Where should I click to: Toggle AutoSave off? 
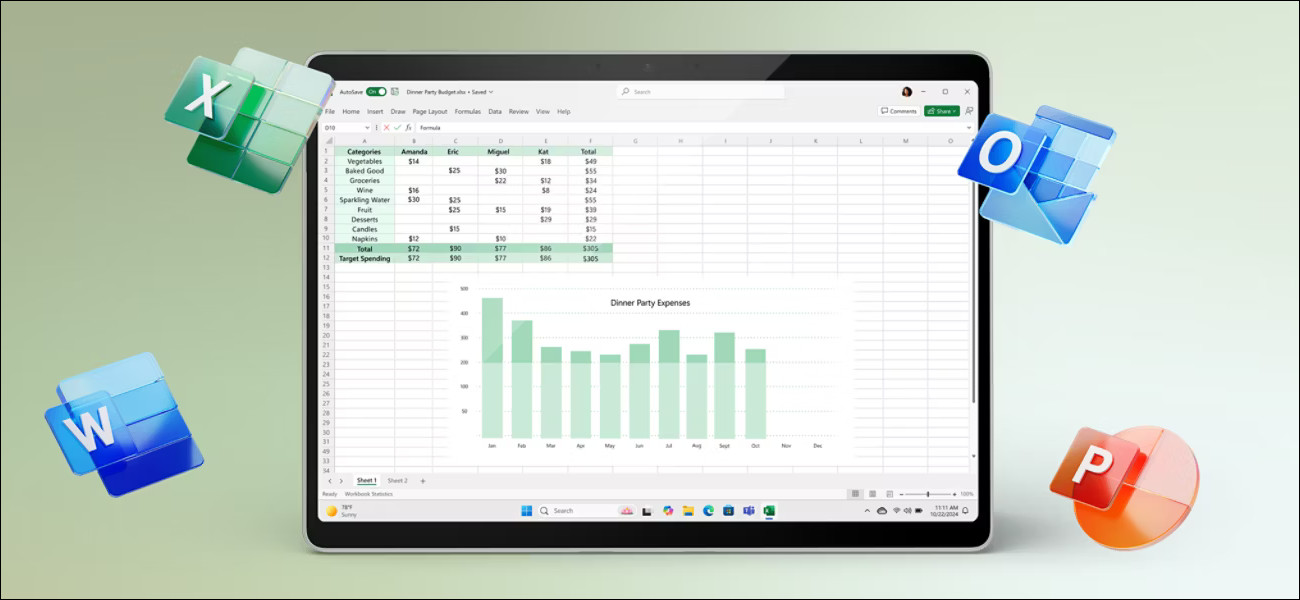375,92
